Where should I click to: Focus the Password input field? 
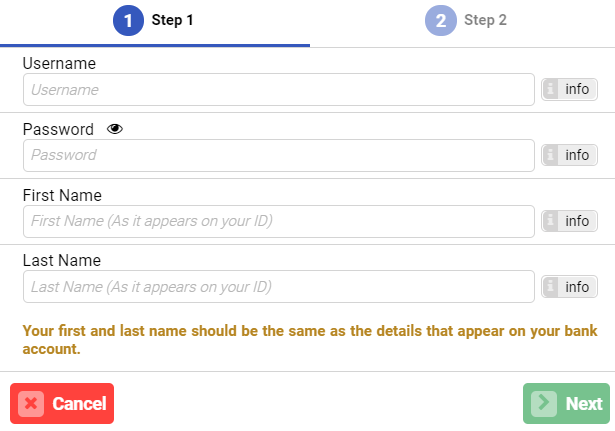pos(279,155)
